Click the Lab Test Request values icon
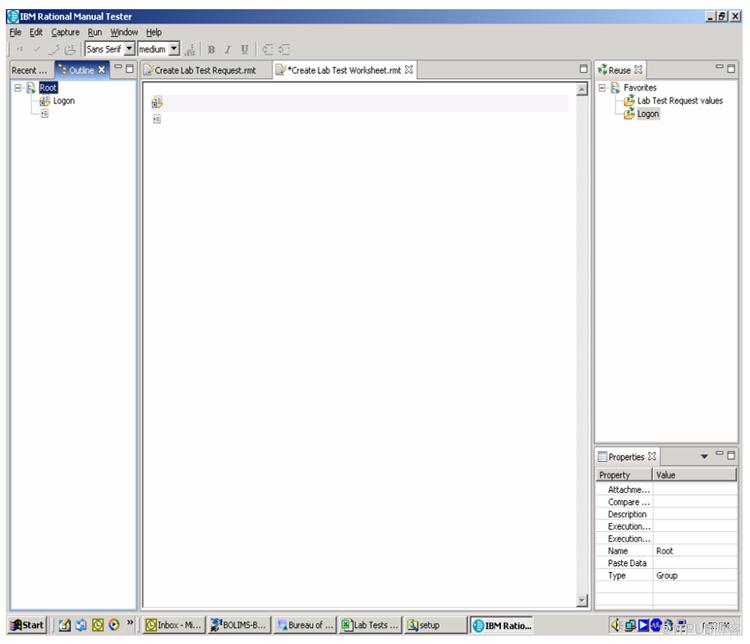This screenshot has height=644, width=750. coord(629,101)
